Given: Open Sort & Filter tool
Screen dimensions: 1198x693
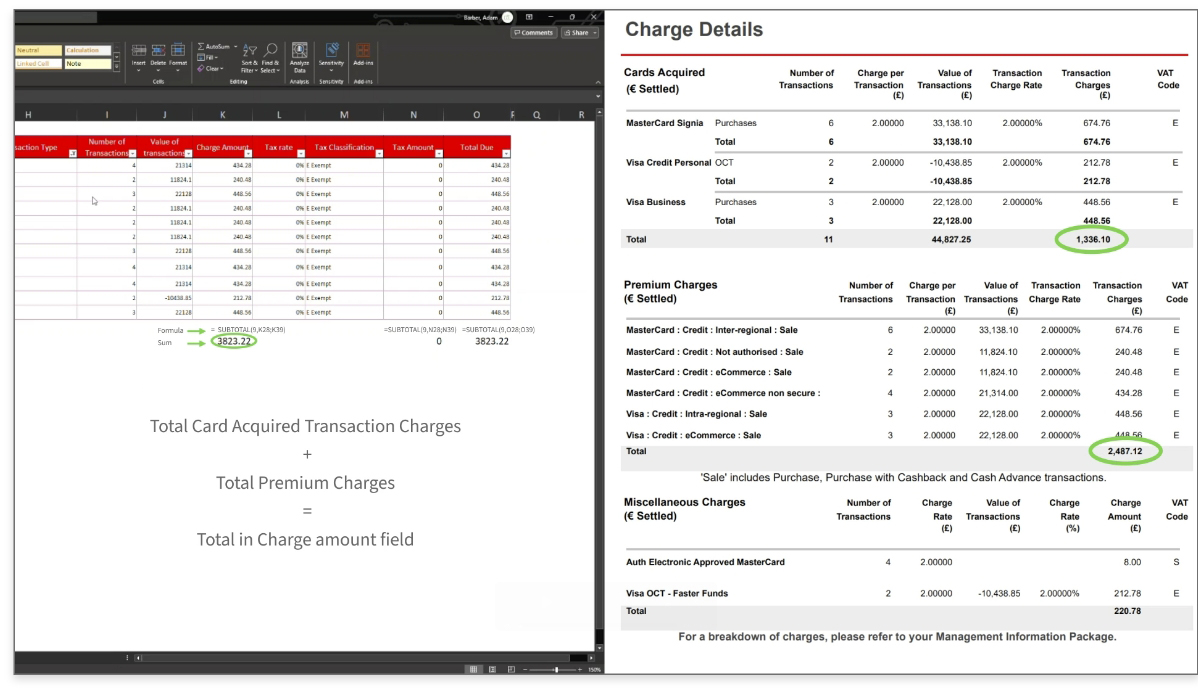Looking at the screenshot, I should coord(250,57).
